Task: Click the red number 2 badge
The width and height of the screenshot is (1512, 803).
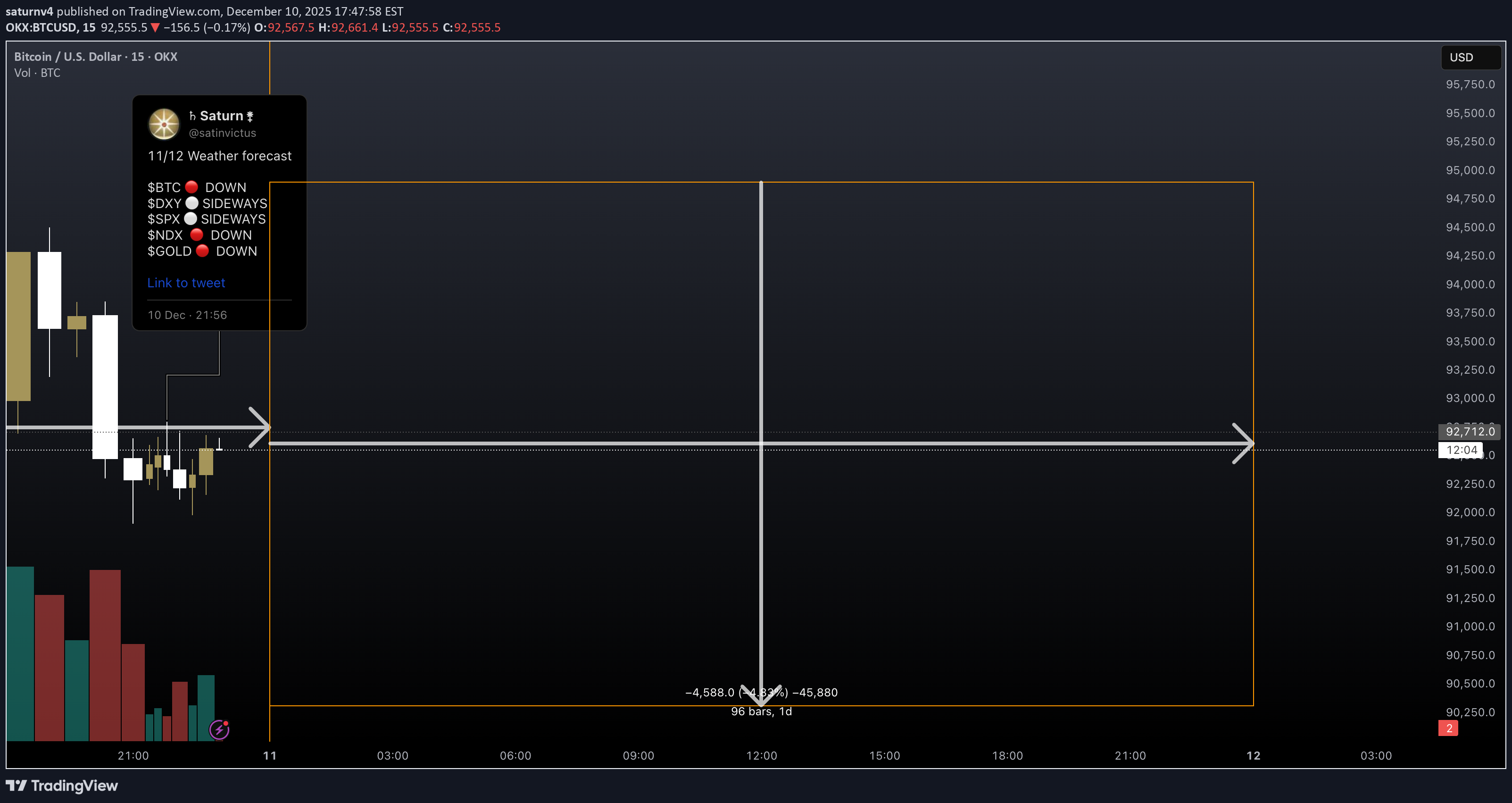Action: click(x=1448, y=728)
